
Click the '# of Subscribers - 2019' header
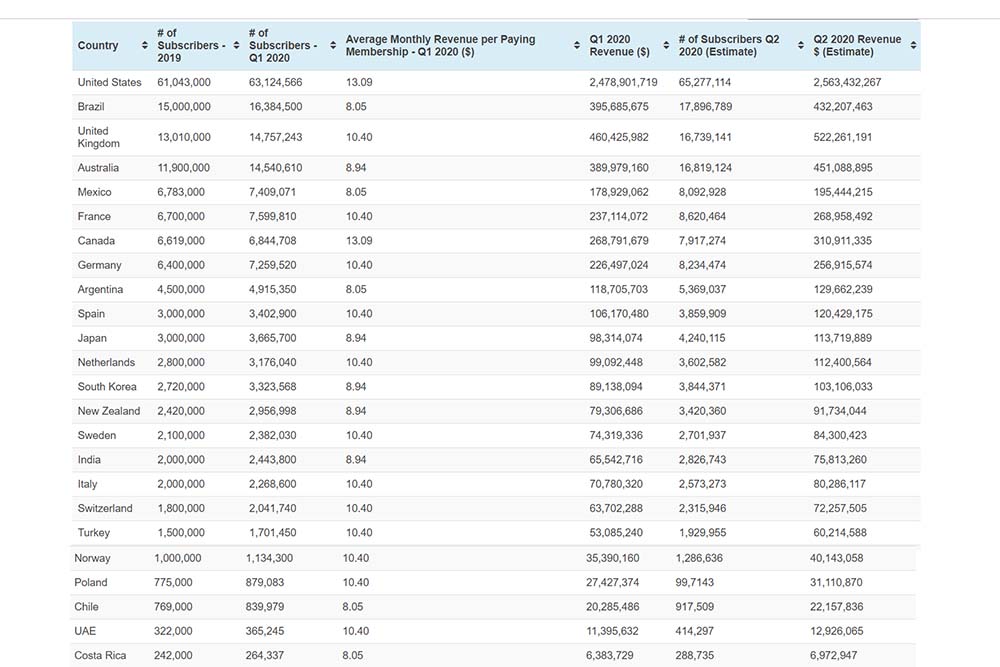(191, 45)
